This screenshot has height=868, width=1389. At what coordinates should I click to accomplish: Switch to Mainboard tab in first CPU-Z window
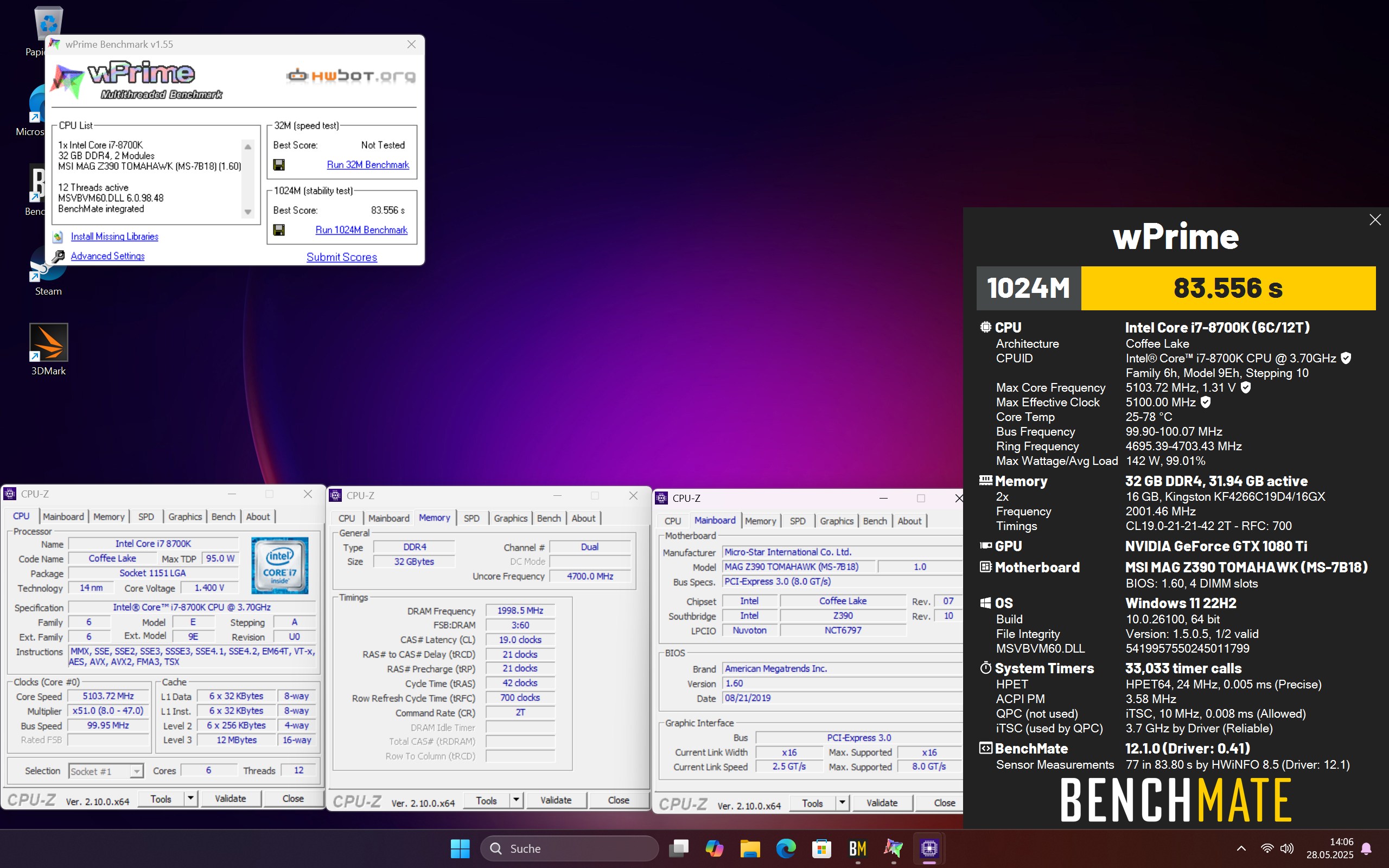(x=63, y=516)
